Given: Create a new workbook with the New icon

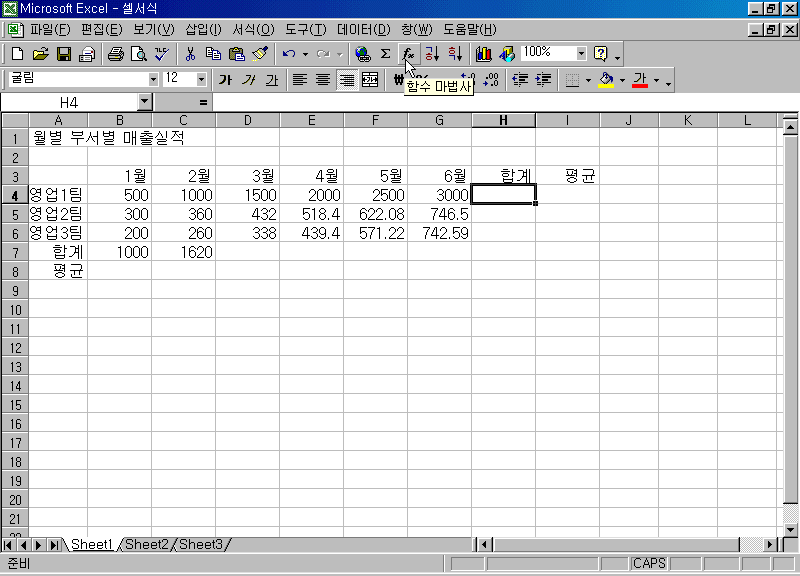Looking at the screenshot, I should pyautogui.click(x=17, y=54).
